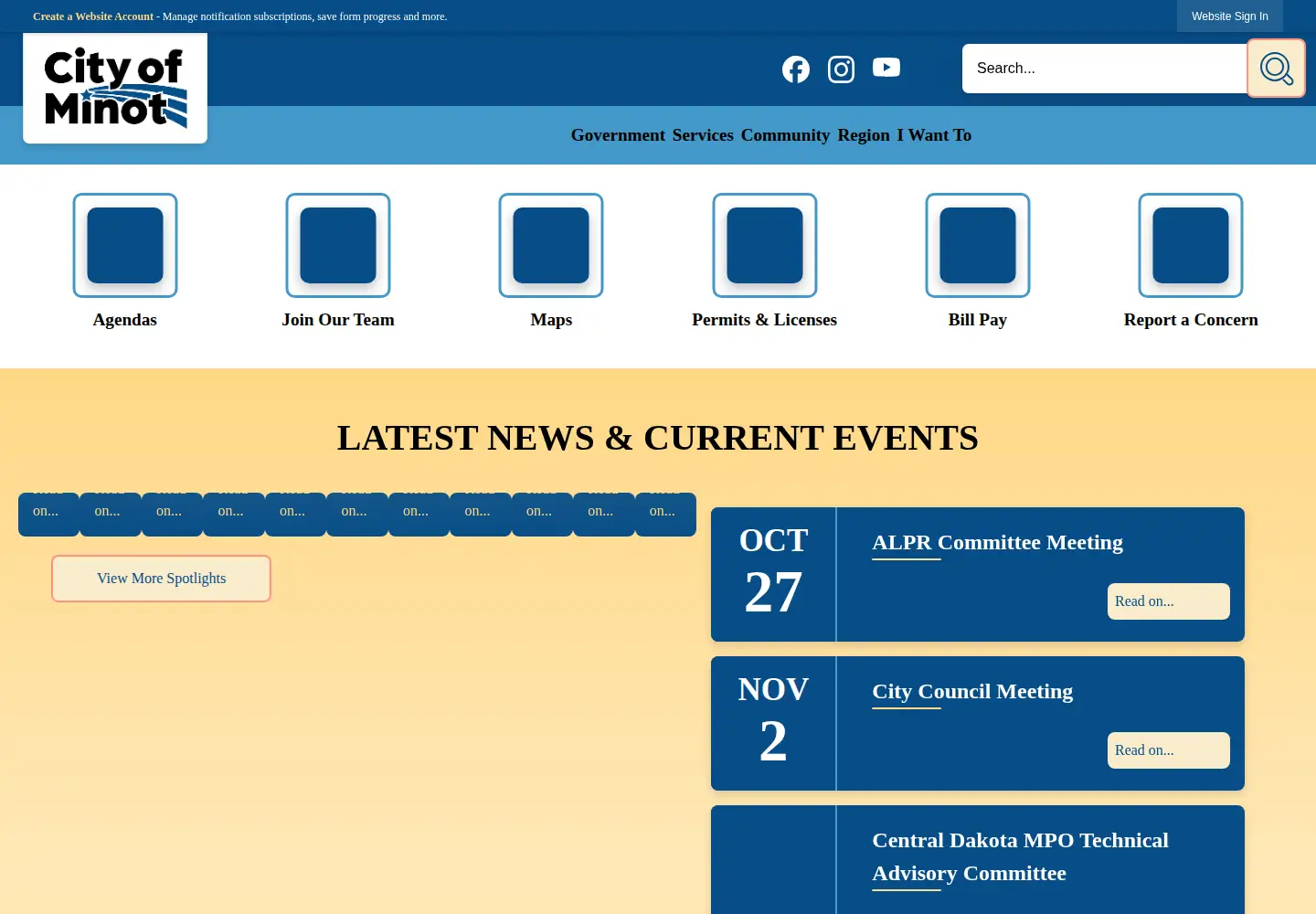Image resolution: width=1316 pixels, height=914 pixels.
Task: Click View More Spotlights button
Action: (161, 579)
